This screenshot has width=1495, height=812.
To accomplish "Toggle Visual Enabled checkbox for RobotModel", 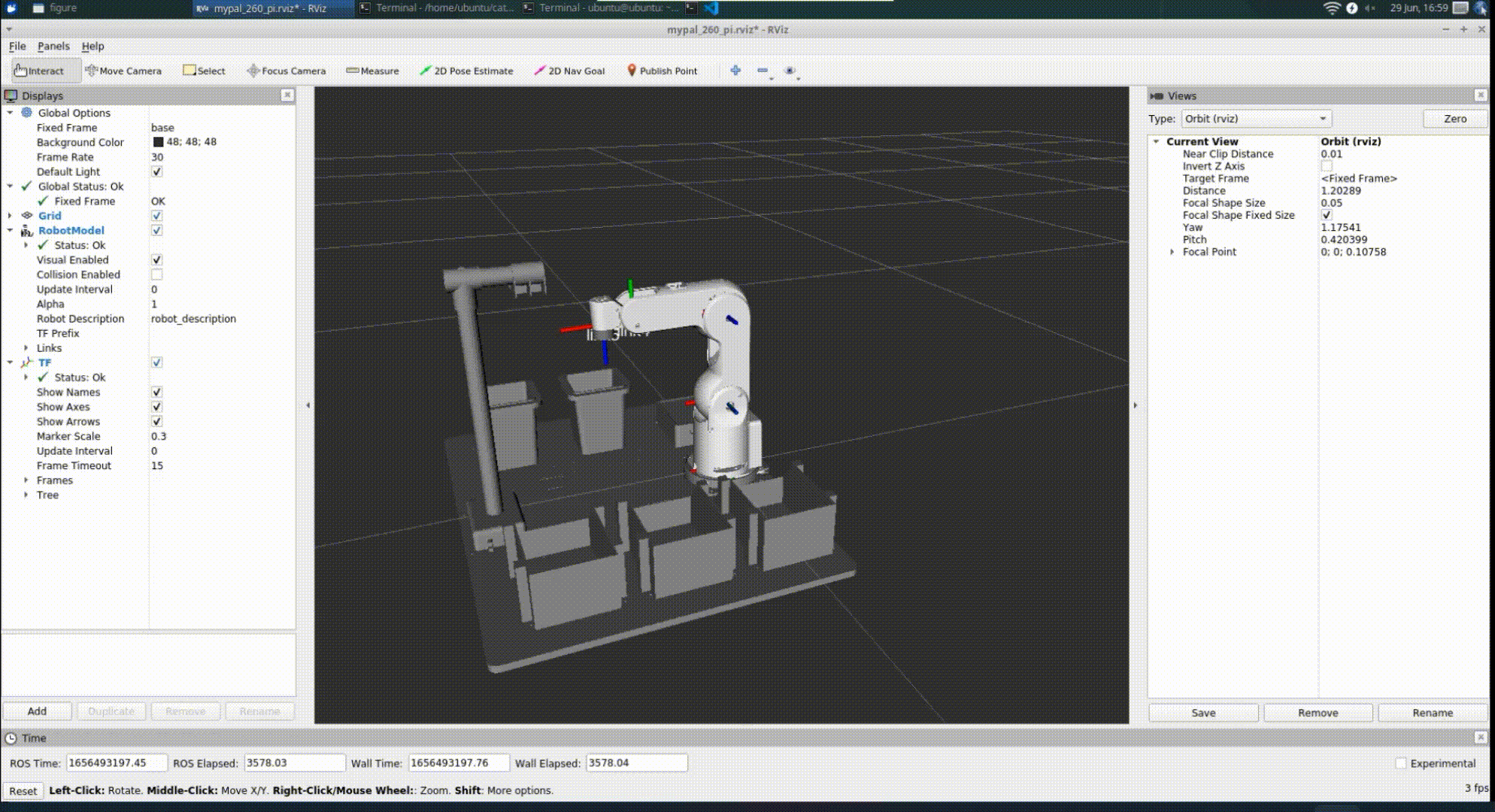I will [156, 259].
